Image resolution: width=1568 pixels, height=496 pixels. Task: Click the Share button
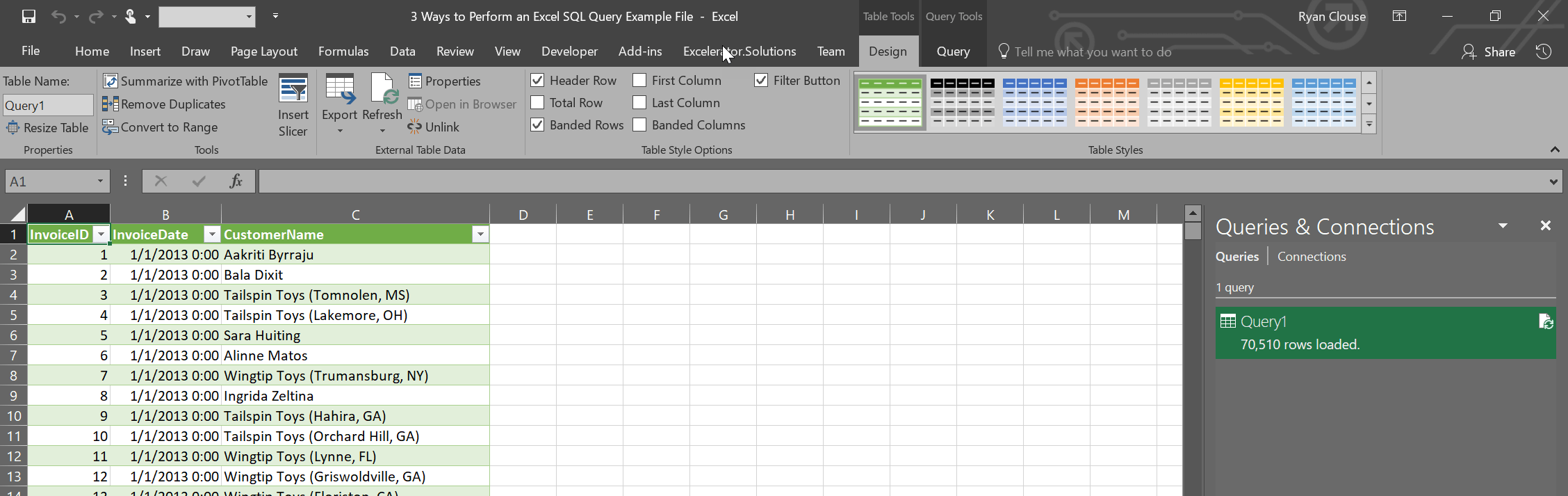tap(1489, 51)
